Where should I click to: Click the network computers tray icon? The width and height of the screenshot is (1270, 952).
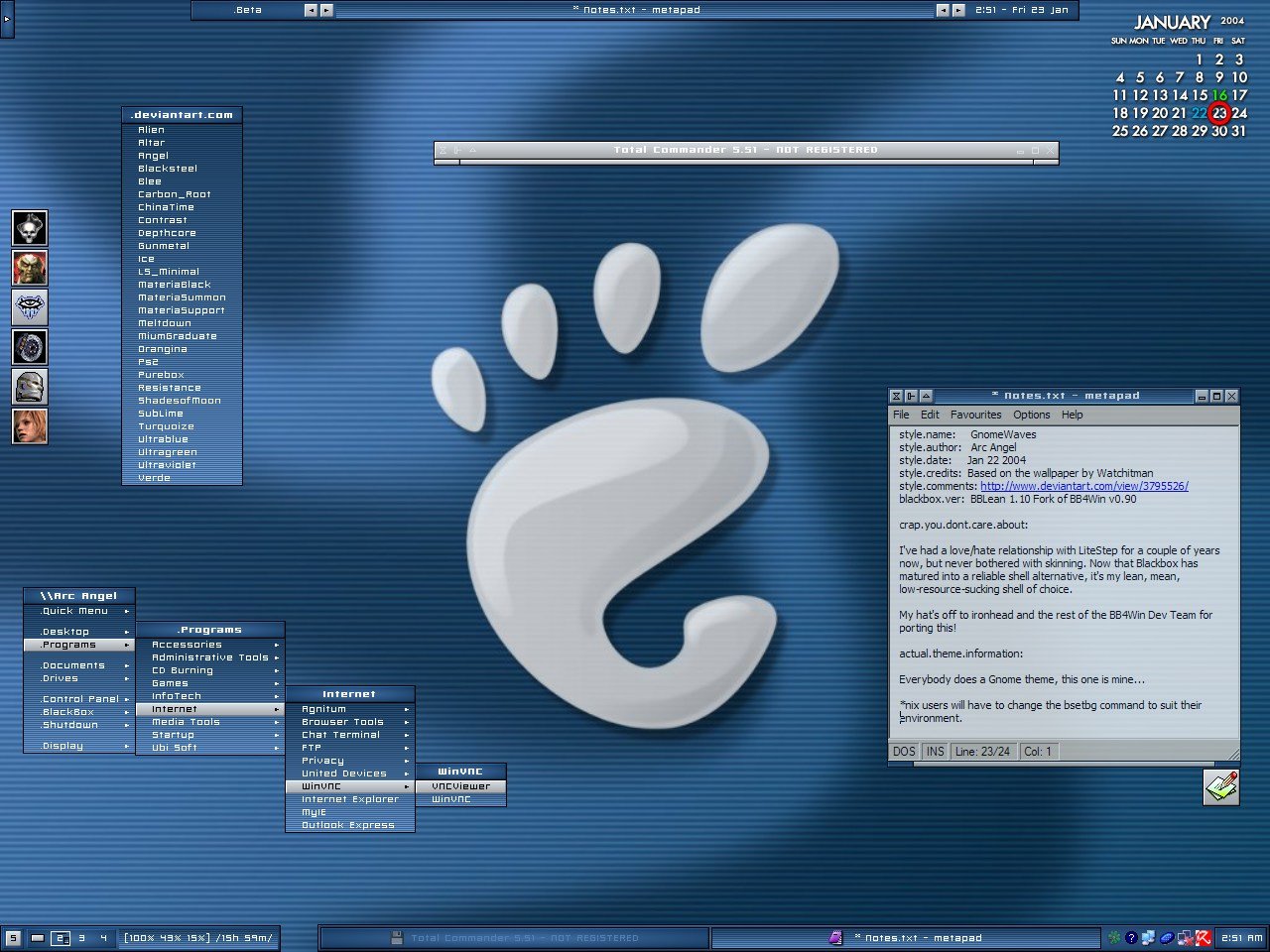click(x=1148, y=937)
